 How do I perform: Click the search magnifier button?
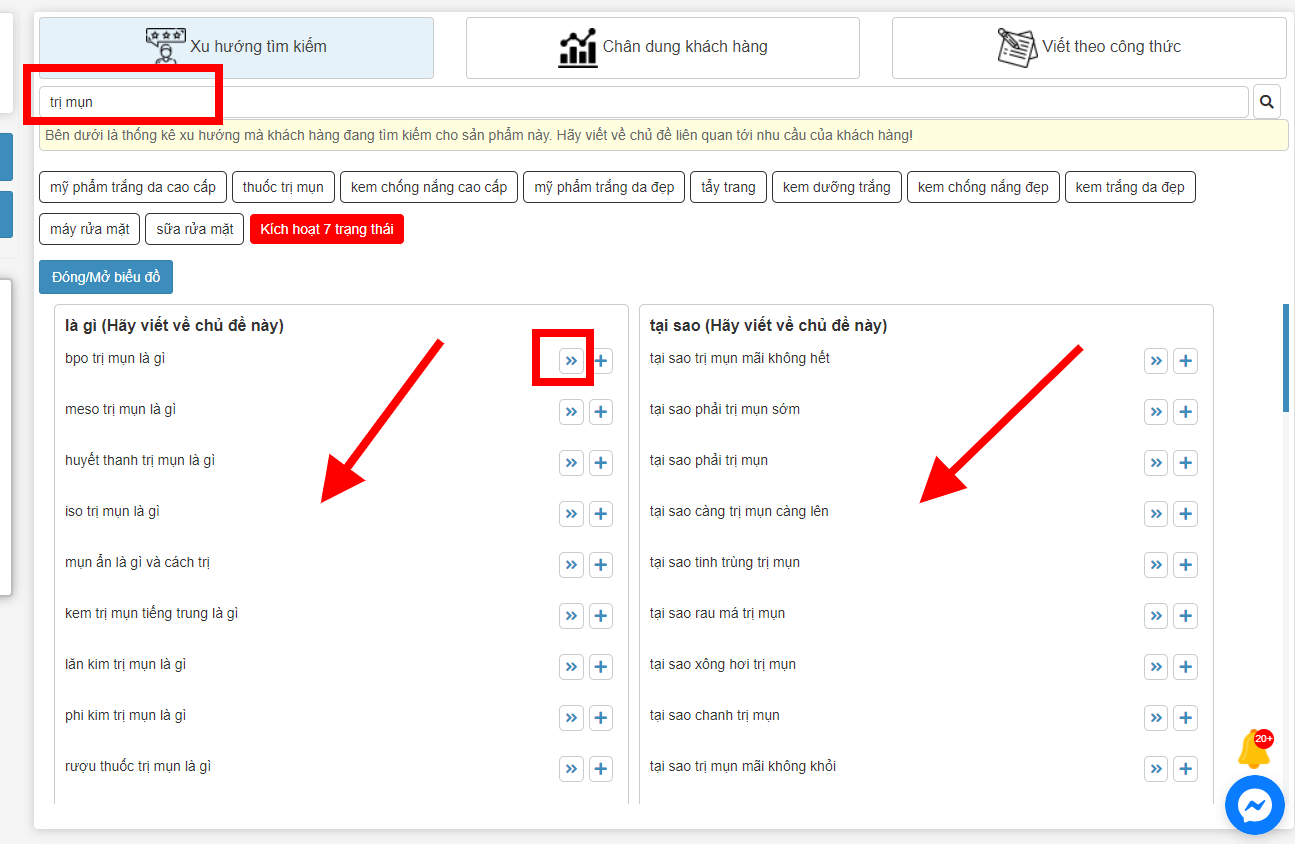(x=1267, y=101)
